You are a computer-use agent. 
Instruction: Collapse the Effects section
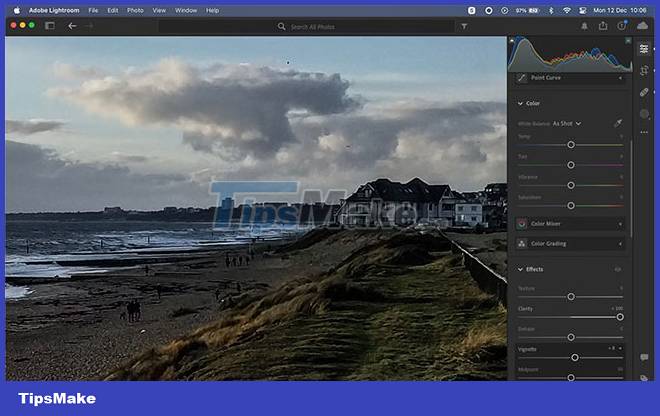pos(520,269)
